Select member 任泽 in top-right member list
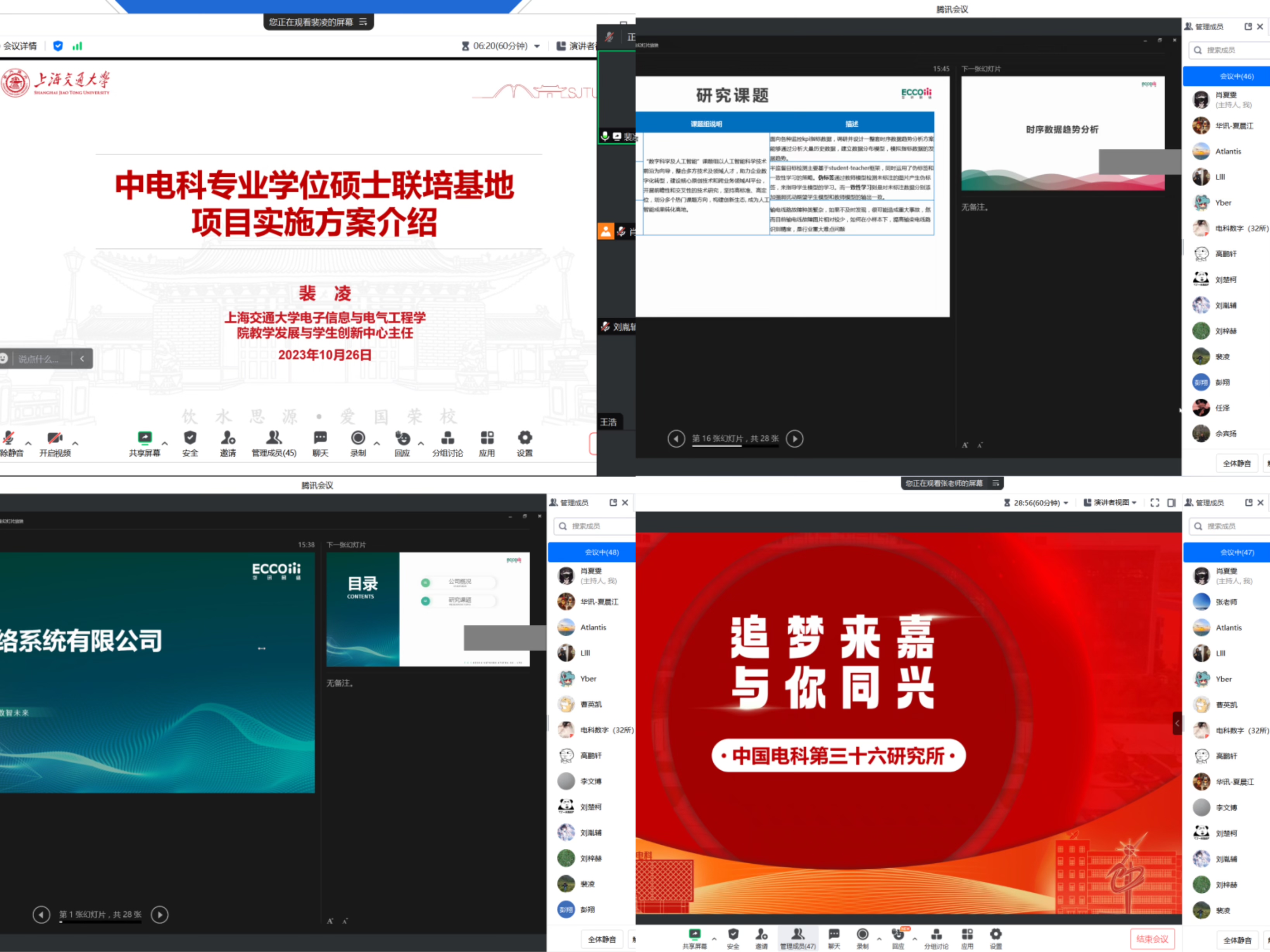 tap(1226, 408)
